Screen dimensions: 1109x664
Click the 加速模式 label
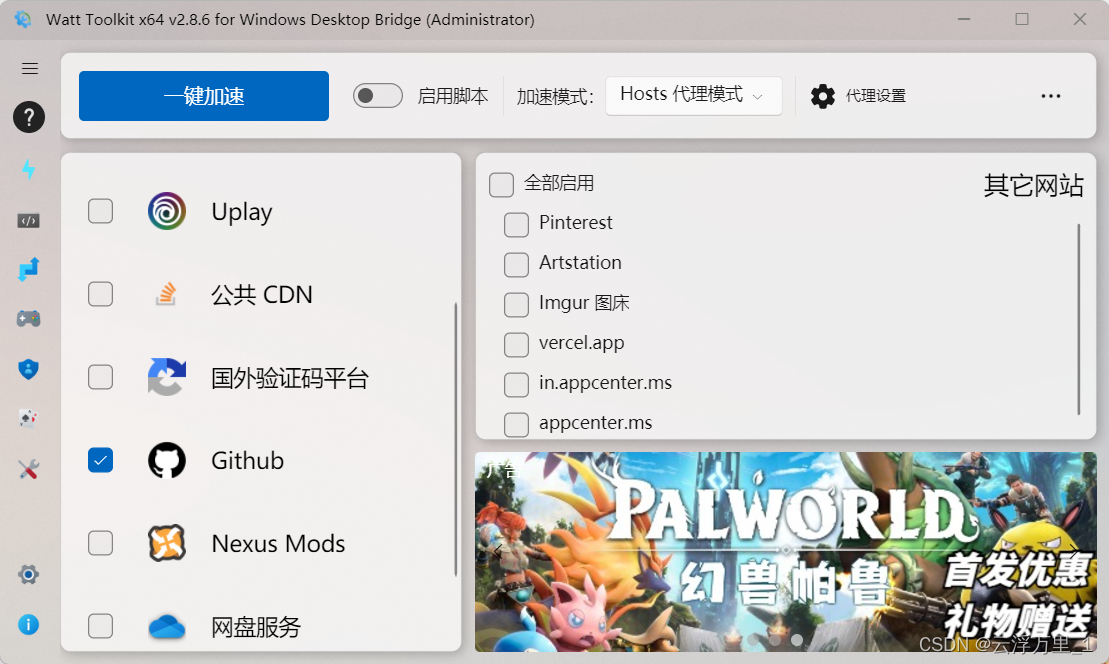pyautogui.click(x=555, y=96)
